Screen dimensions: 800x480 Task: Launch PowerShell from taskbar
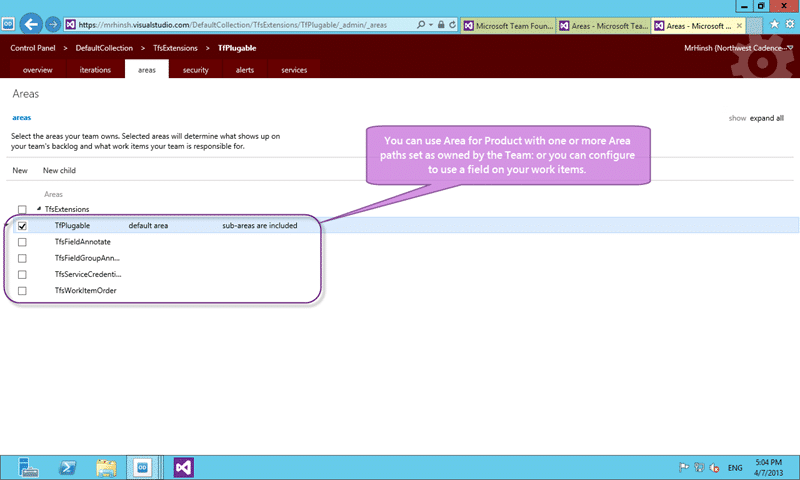point(68,467)
